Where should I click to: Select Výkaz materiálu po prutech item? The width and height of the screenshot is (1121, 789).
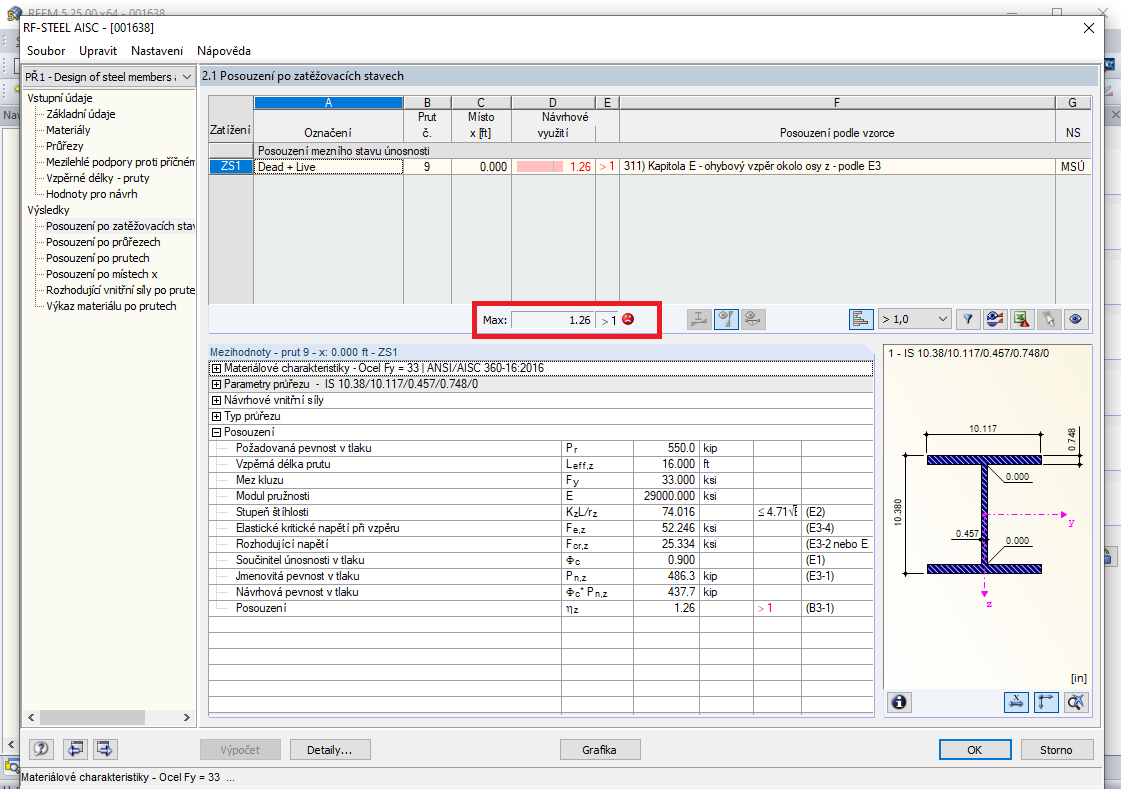pyautogui.click(x=111, y=306)
